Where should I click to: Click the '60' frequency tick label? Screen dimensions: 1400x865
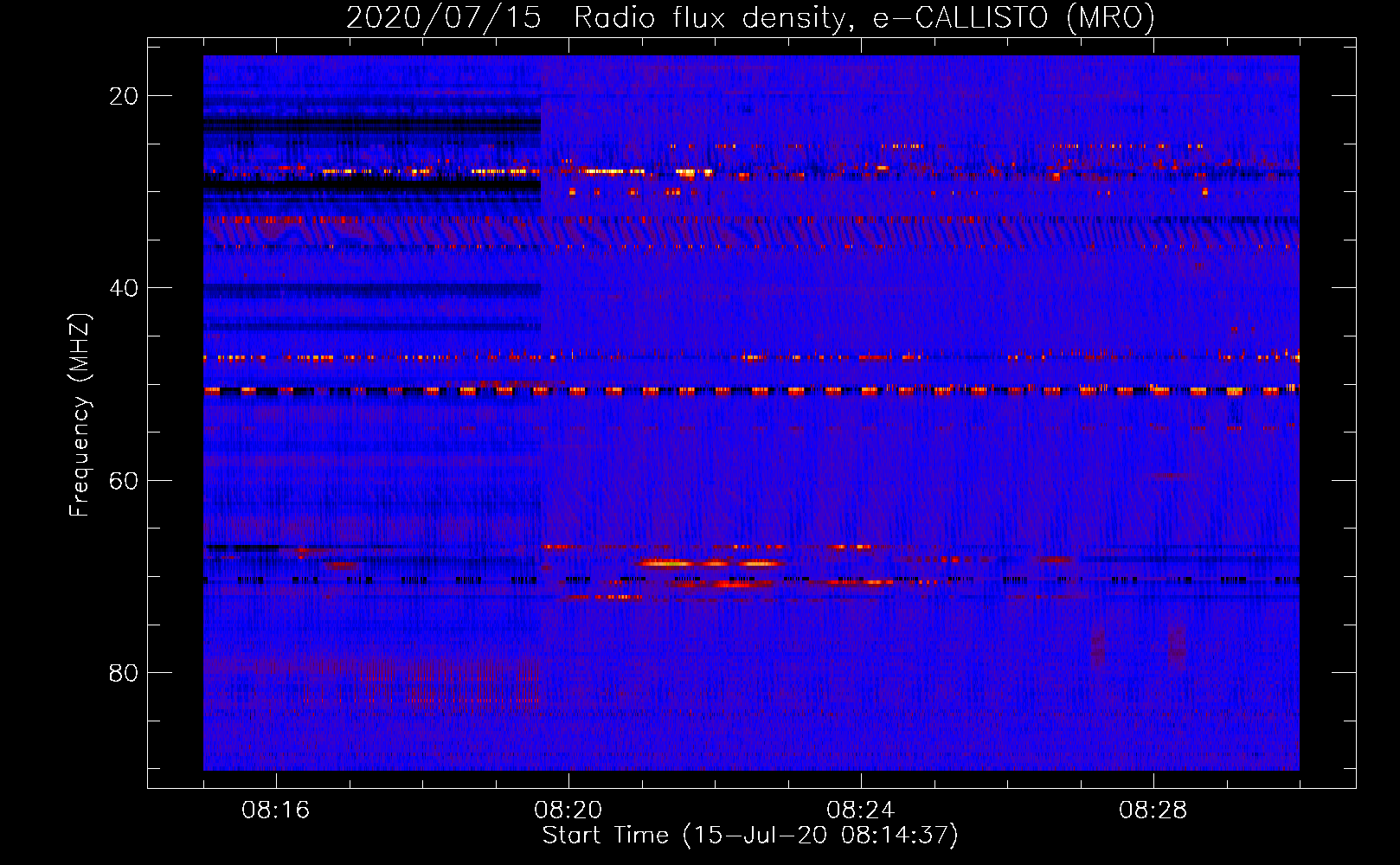(x=124, y=480)
